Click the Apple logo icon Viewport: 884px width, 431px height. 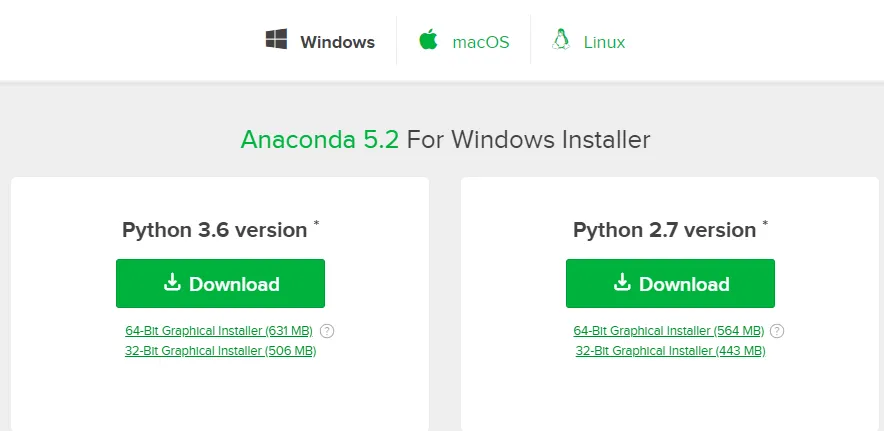click(428, 39)
